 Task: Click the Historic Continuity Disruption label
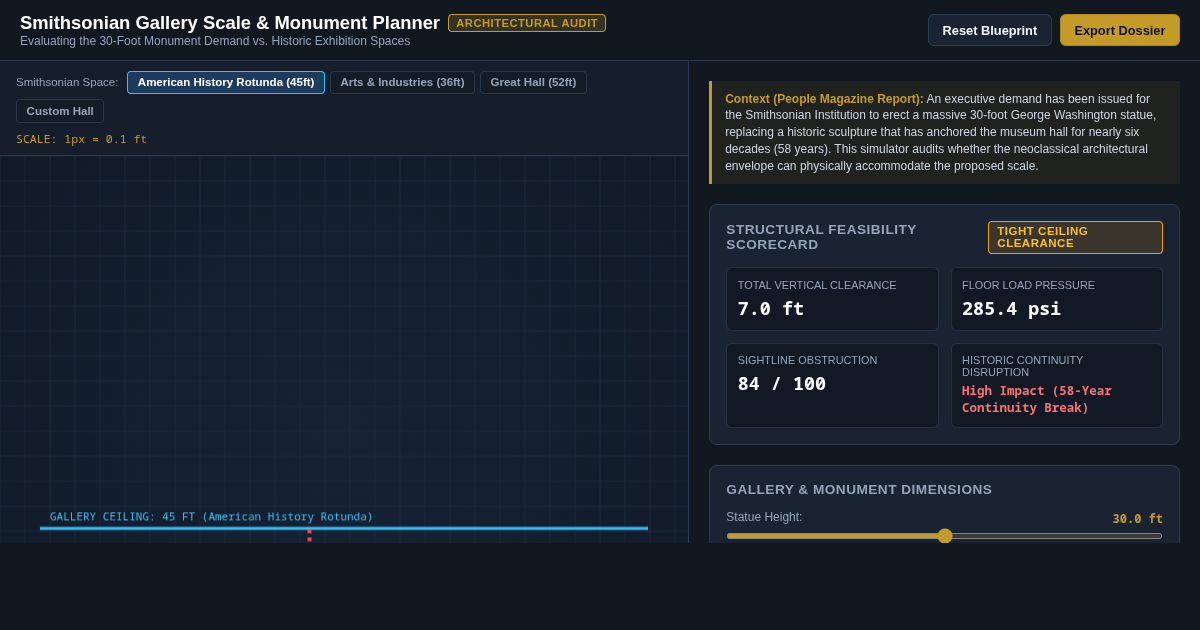1022,366
